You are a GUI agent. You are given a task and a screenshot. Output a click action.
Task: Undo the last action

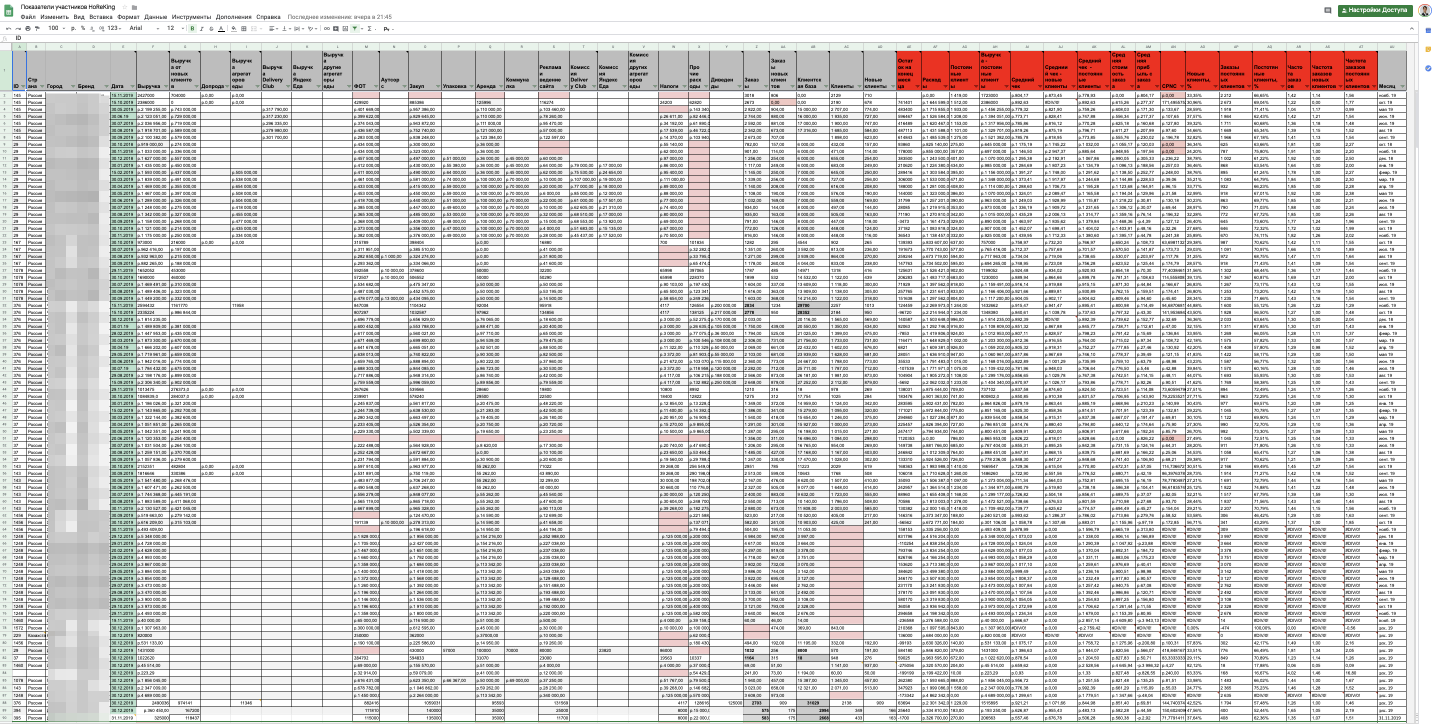8,28
